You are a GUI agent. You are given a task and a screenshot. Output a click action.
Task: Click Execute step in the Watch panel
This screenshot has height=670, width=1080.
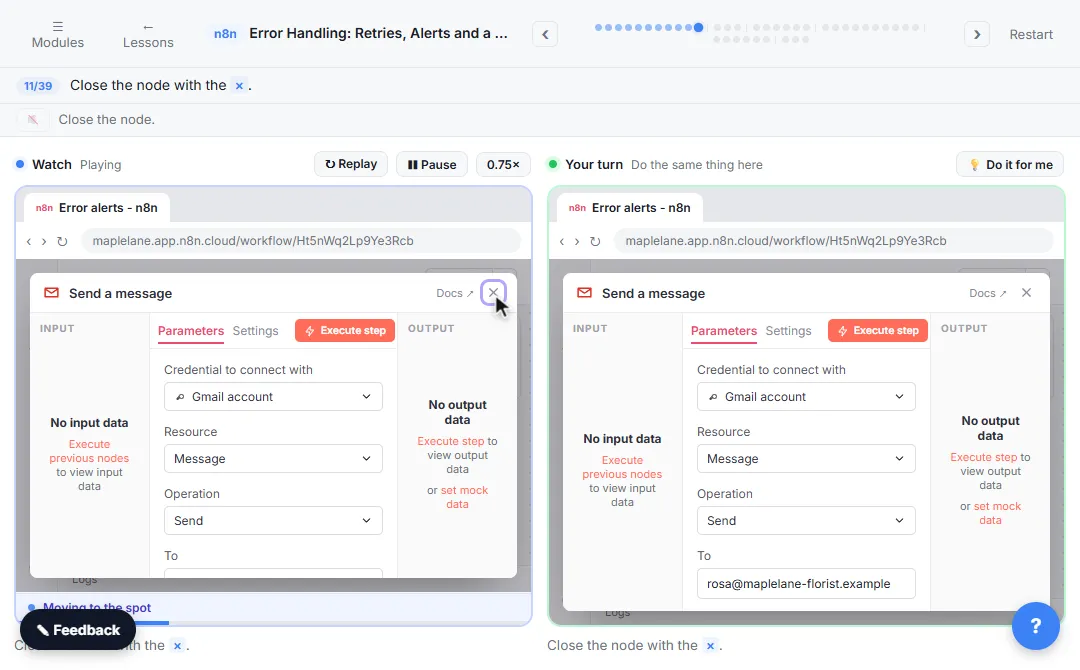coord(344,331)
